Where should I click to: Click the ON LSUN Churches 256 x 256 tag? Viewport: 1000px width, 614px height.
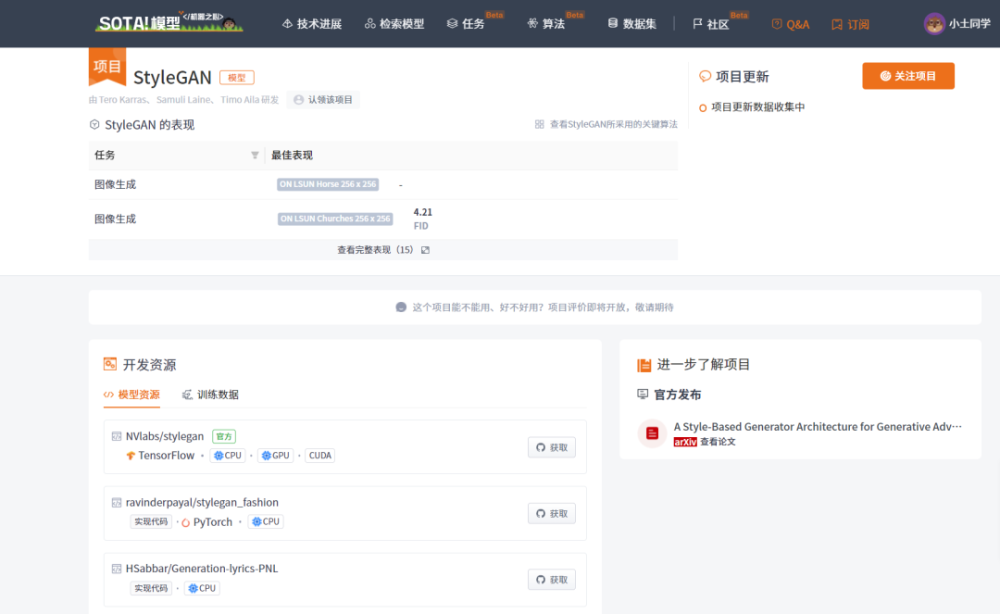pyautogui.click(x=335, y=219)
